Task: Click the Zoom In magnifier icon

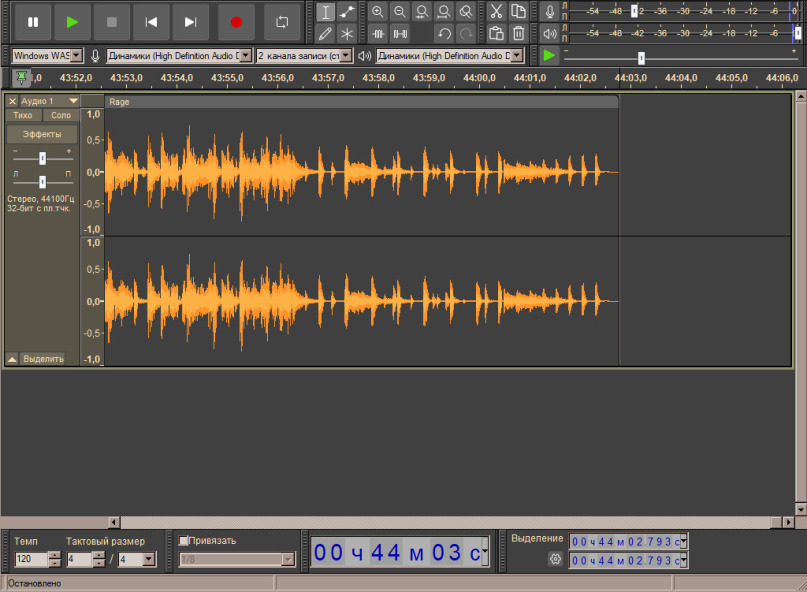Action: 377,12
